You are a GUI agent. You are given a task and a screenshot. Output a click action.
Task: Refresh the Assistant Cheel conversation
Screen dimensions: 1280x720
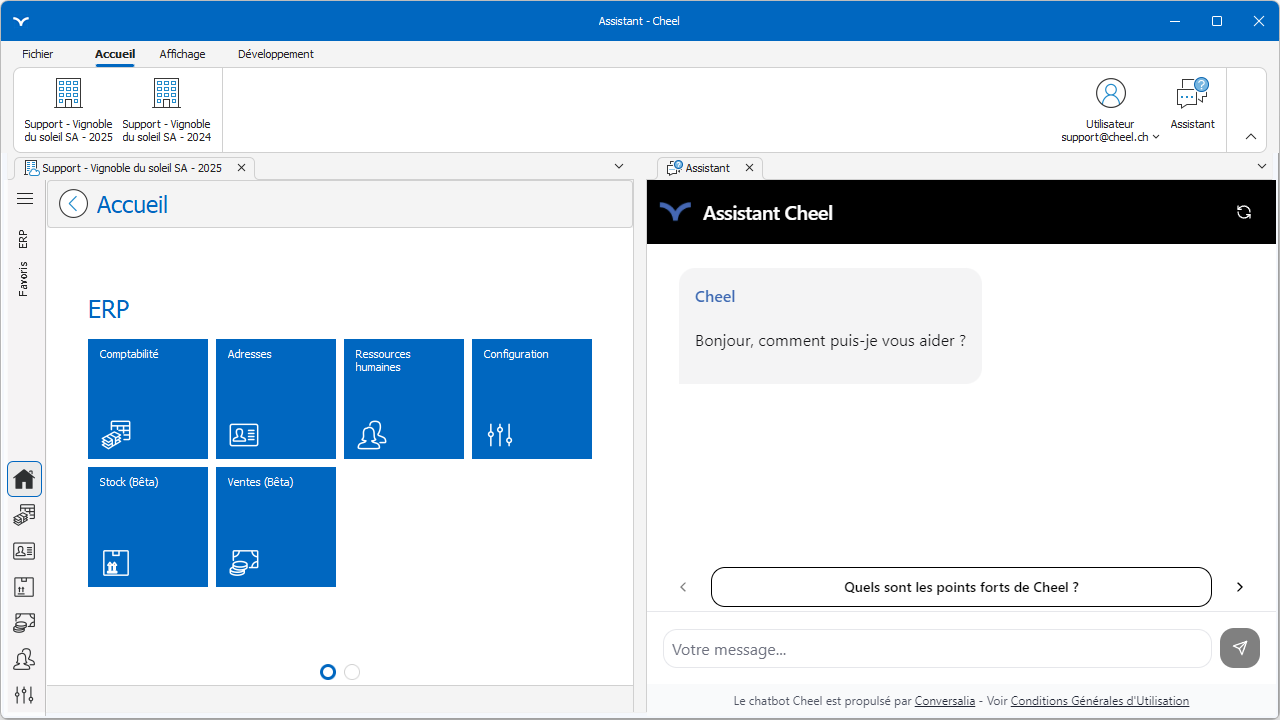pos(1244,212)
